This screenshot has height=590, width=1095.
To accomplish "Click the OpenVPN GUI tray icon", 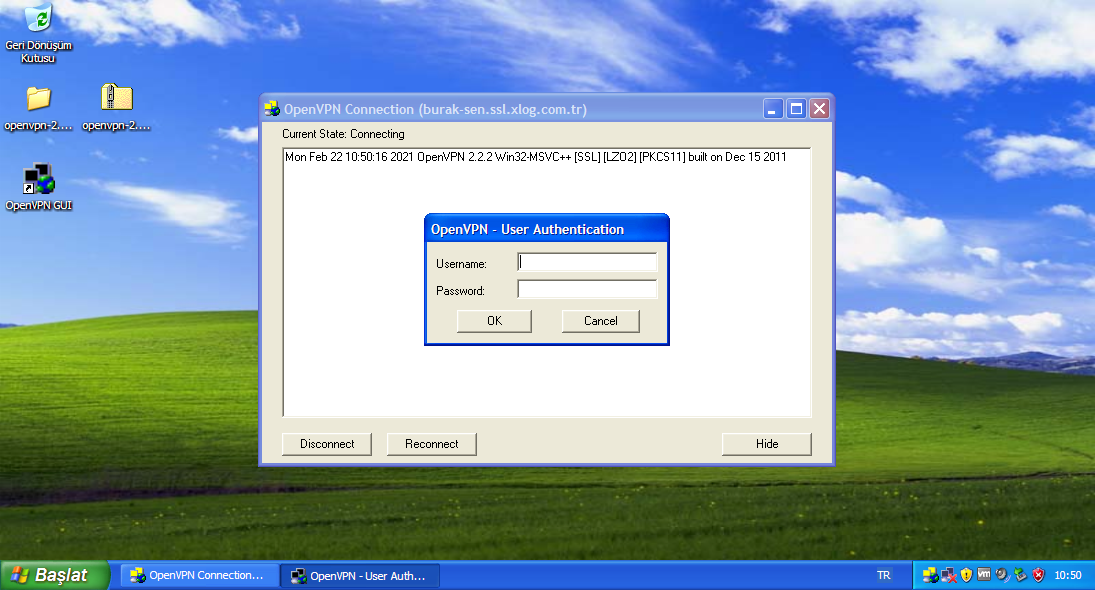I will 930,575.
